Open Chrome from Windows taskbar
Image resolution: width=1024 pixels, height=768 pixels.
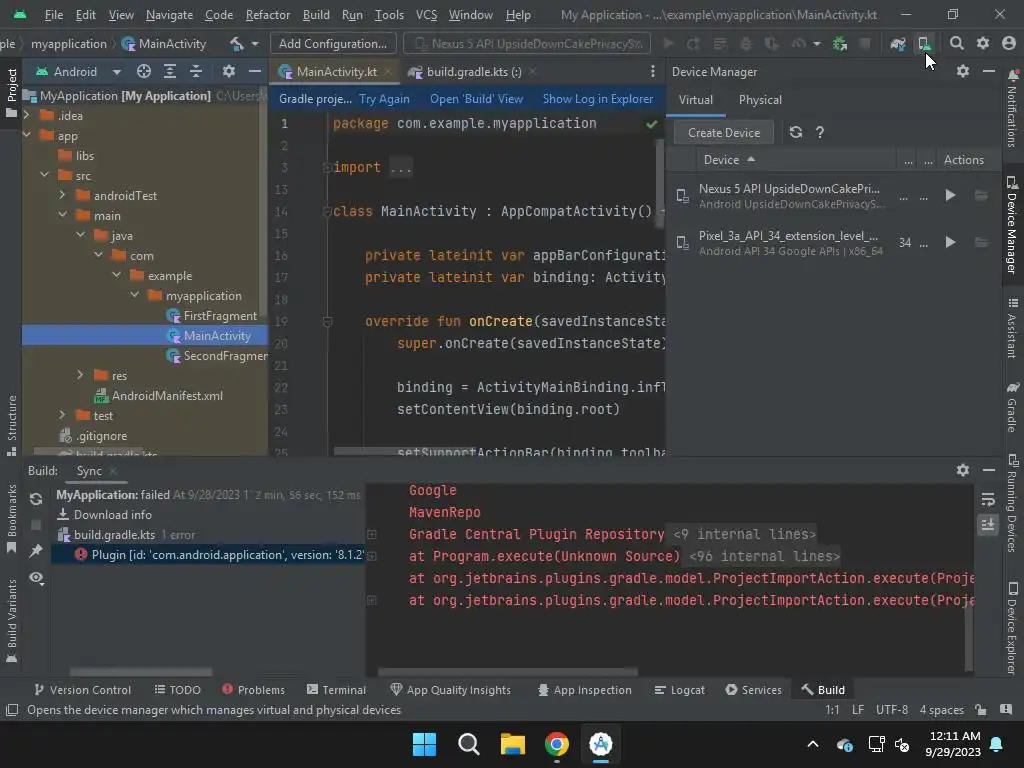[556, 744]
